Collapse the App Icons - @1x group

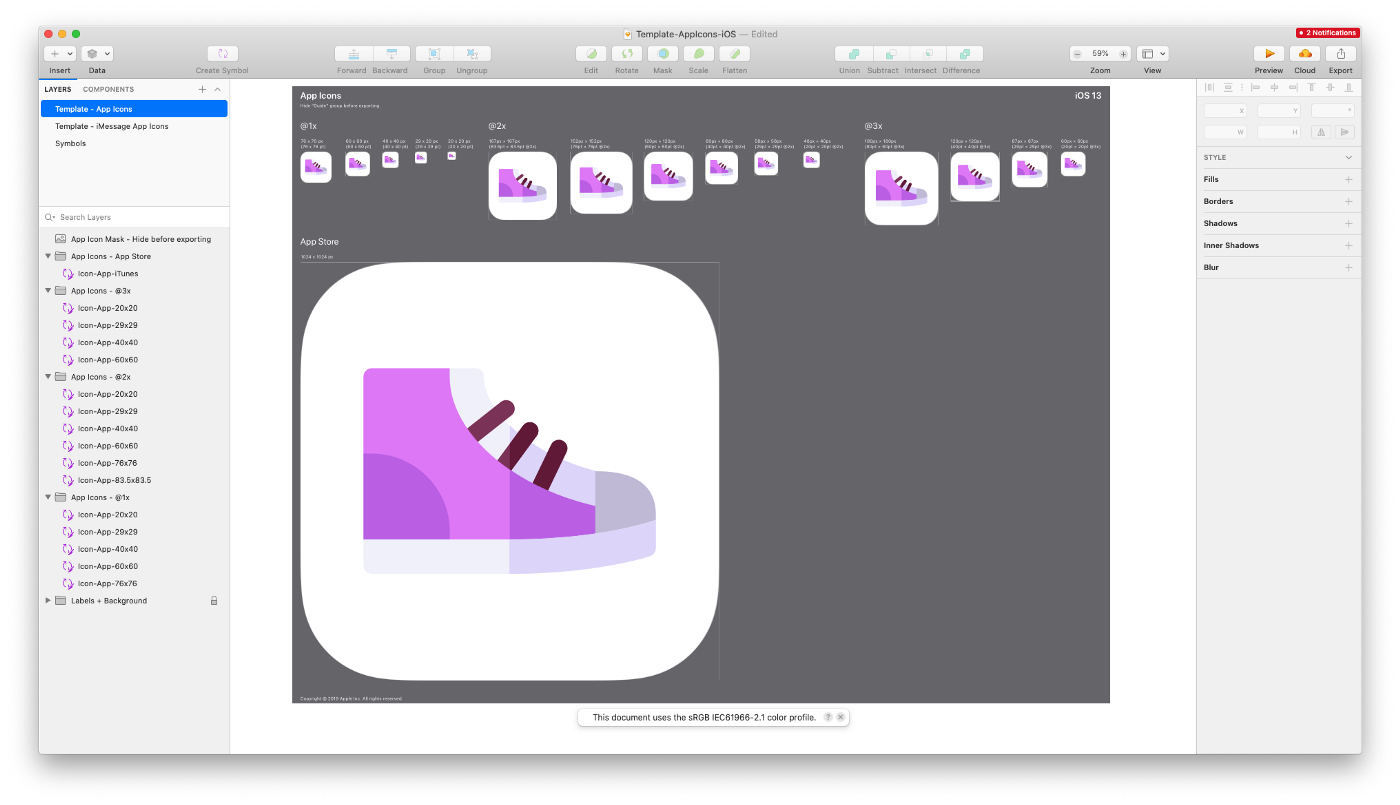(x=48, y=497)
